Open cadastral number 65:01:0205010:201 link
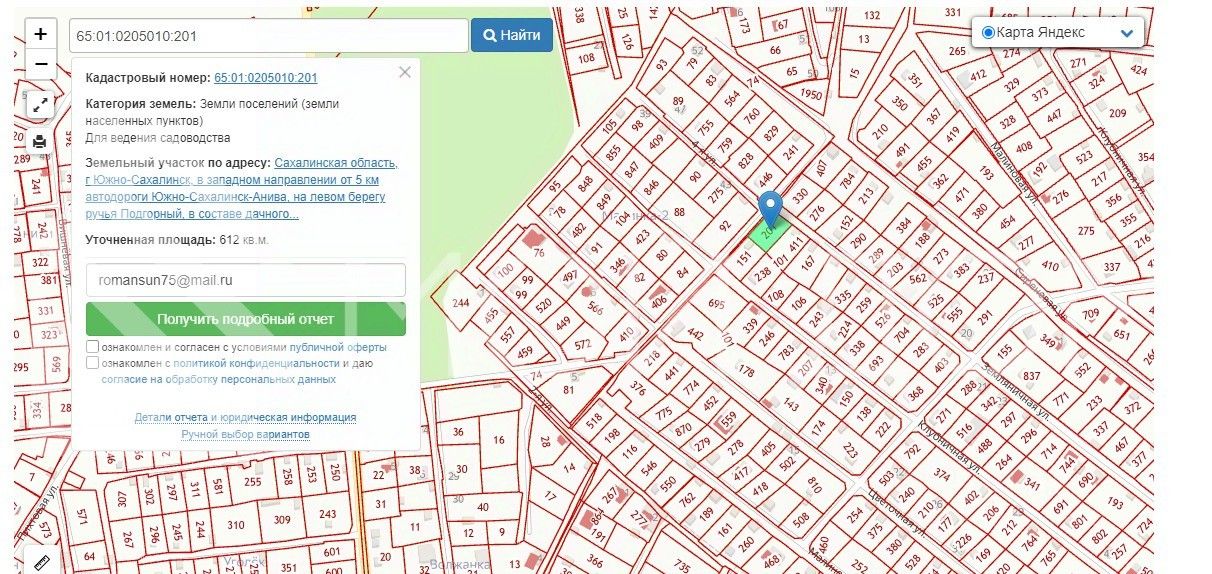The width and height of the screenshot is (1212, 574). (x=266, y=78)
